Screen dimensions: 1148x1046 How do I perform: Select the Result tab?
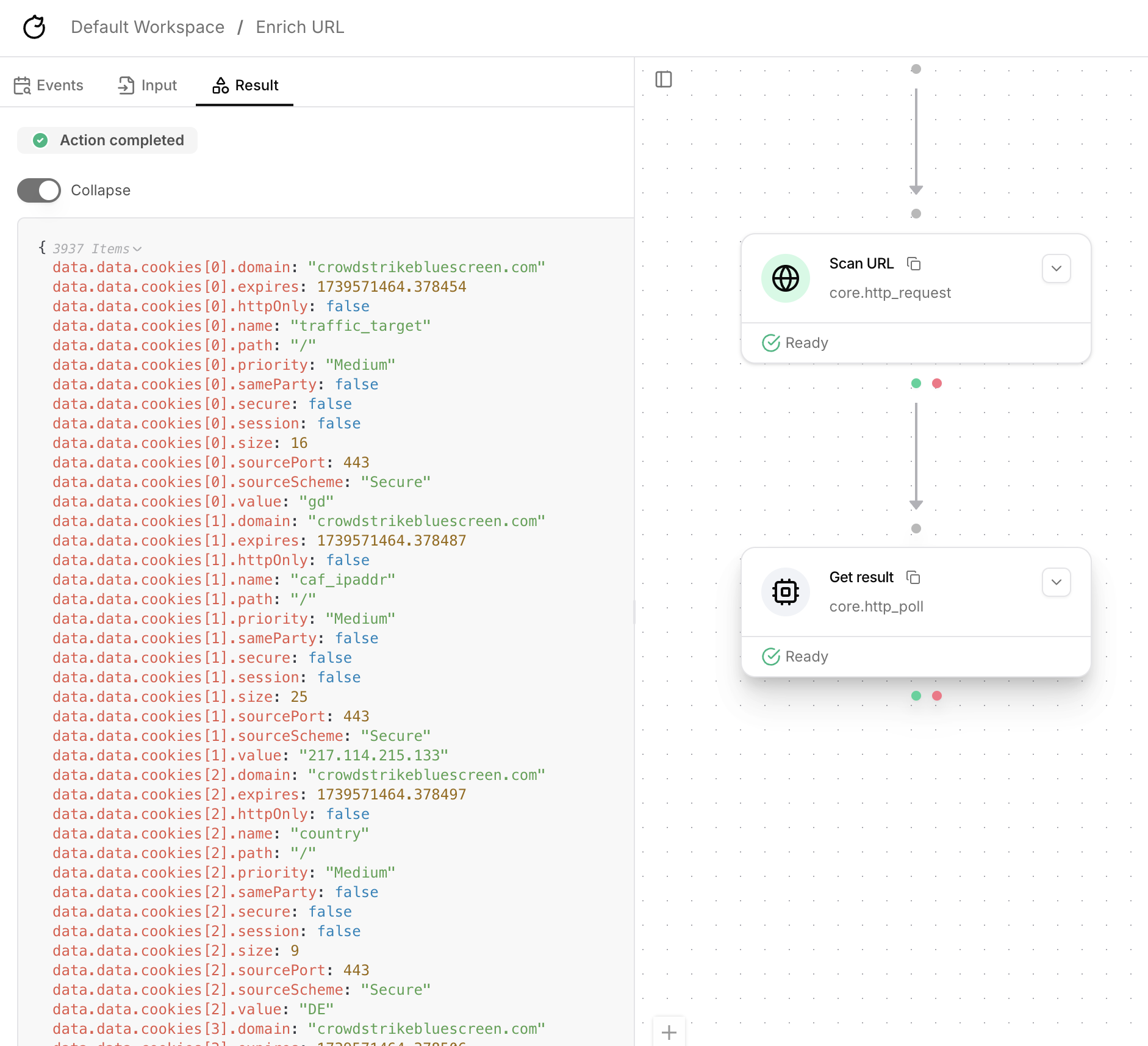point(245,85)
